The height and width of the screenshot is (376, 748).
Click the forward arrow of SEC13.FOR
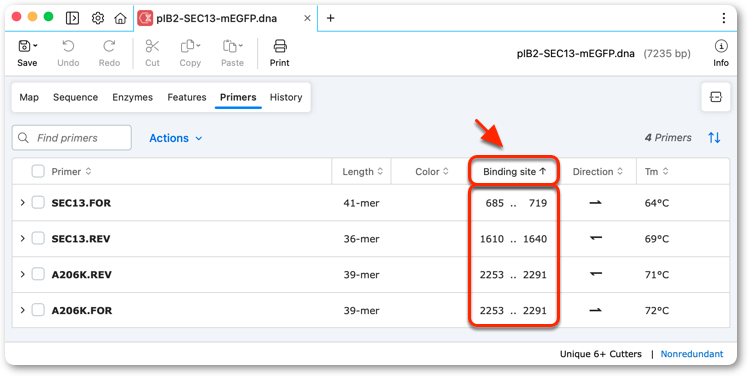tap(595, 203)
